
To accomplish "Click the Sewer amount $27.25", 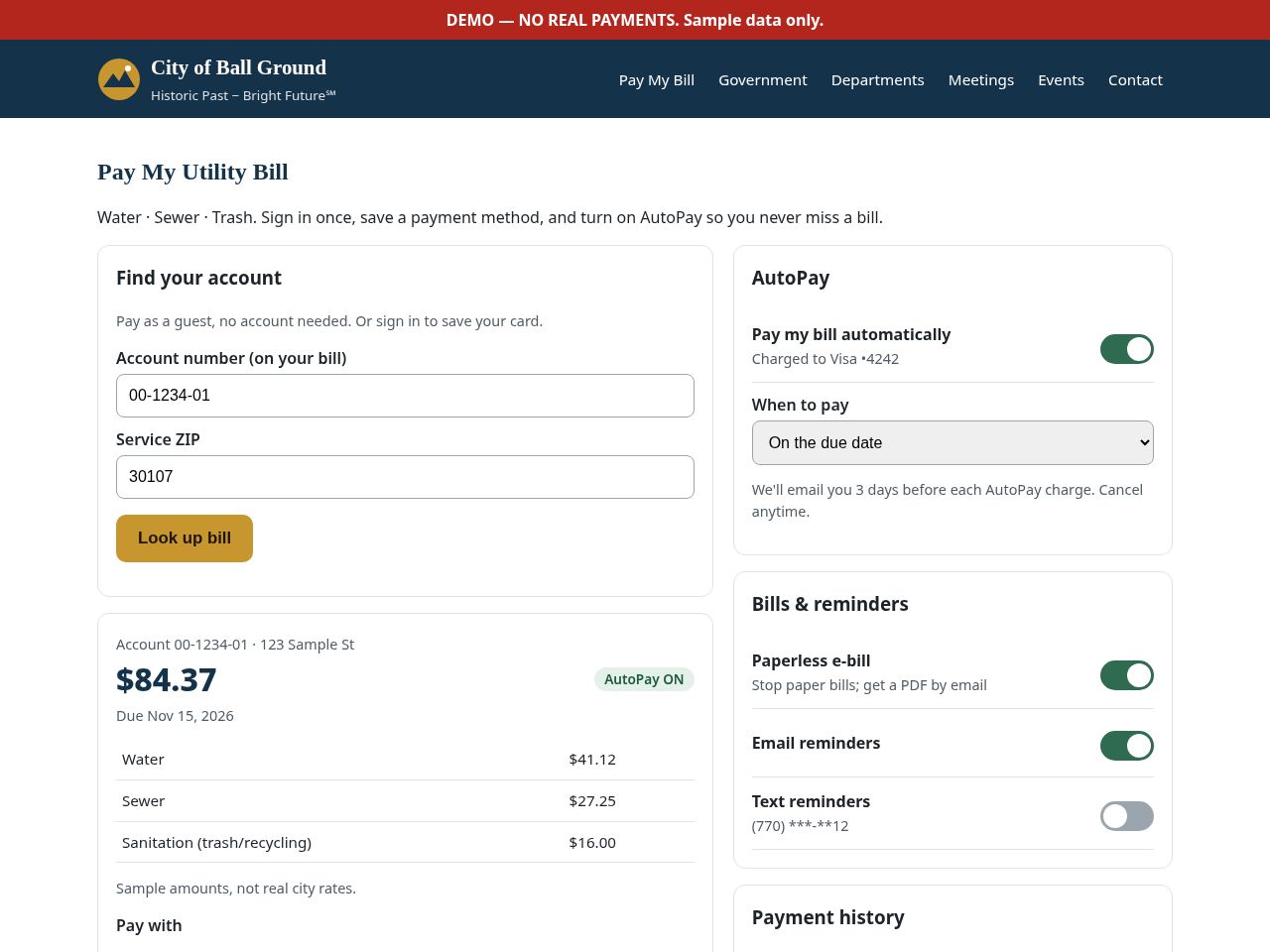I will (x=592, y=801).
